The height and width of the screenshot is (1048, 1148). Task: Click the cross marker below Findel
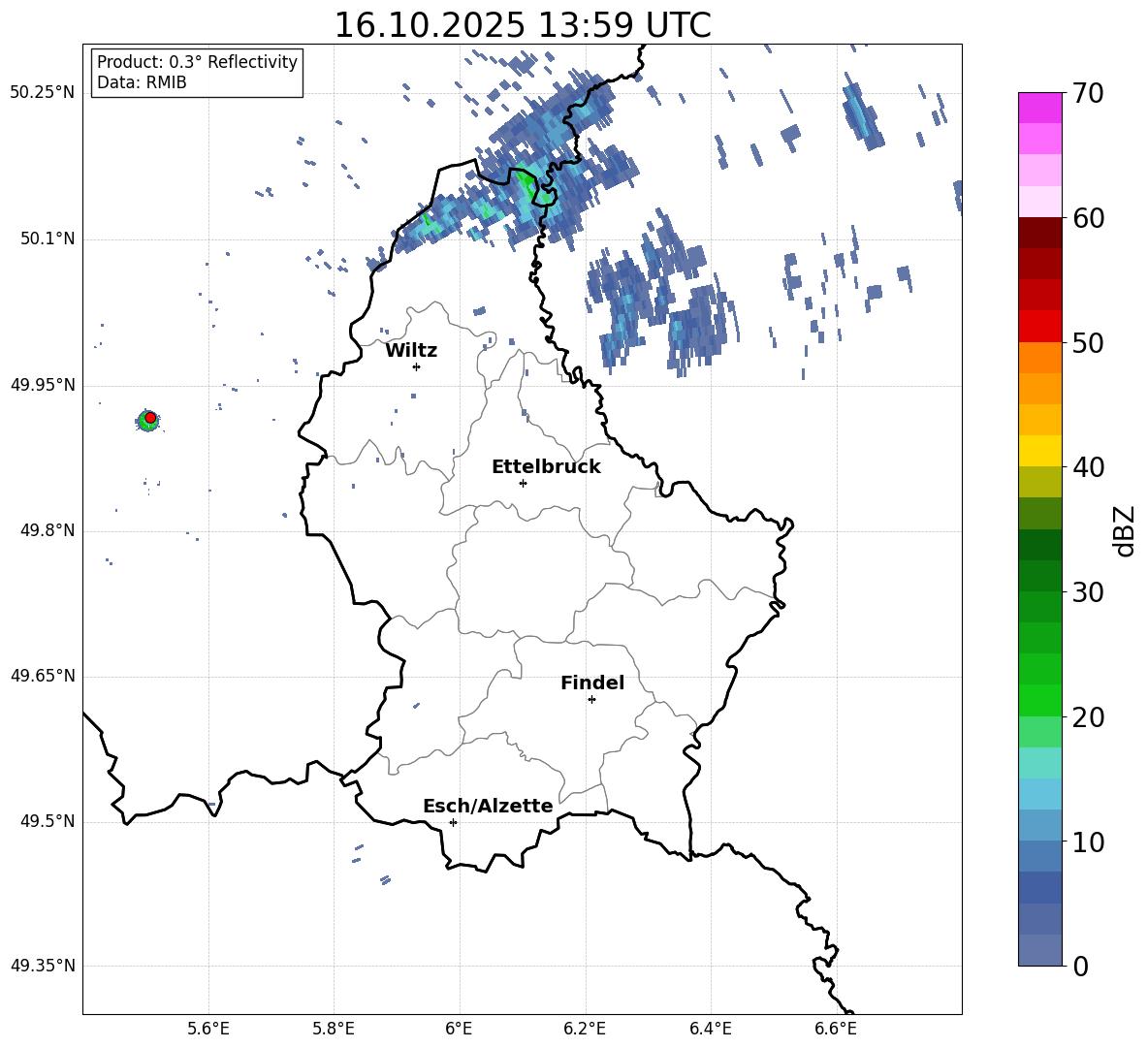[591, 700]
